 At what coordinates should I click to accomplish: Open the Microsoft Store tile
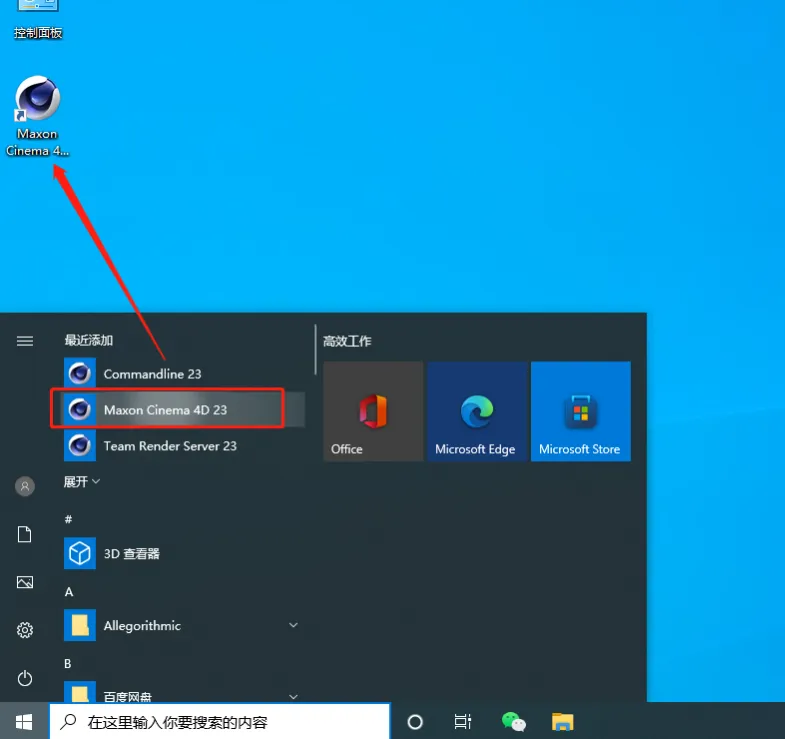581,412
